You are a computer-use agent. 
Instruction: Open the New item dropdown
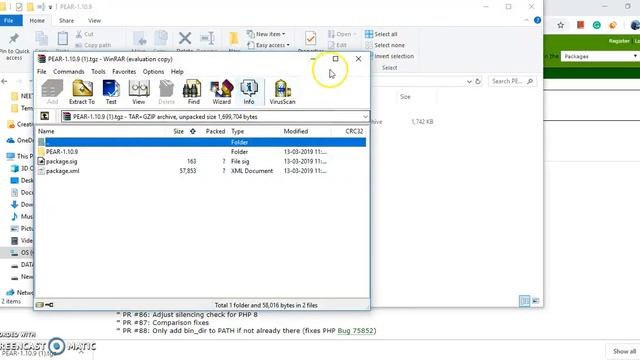pyautogui.click(x=267, y=34)
